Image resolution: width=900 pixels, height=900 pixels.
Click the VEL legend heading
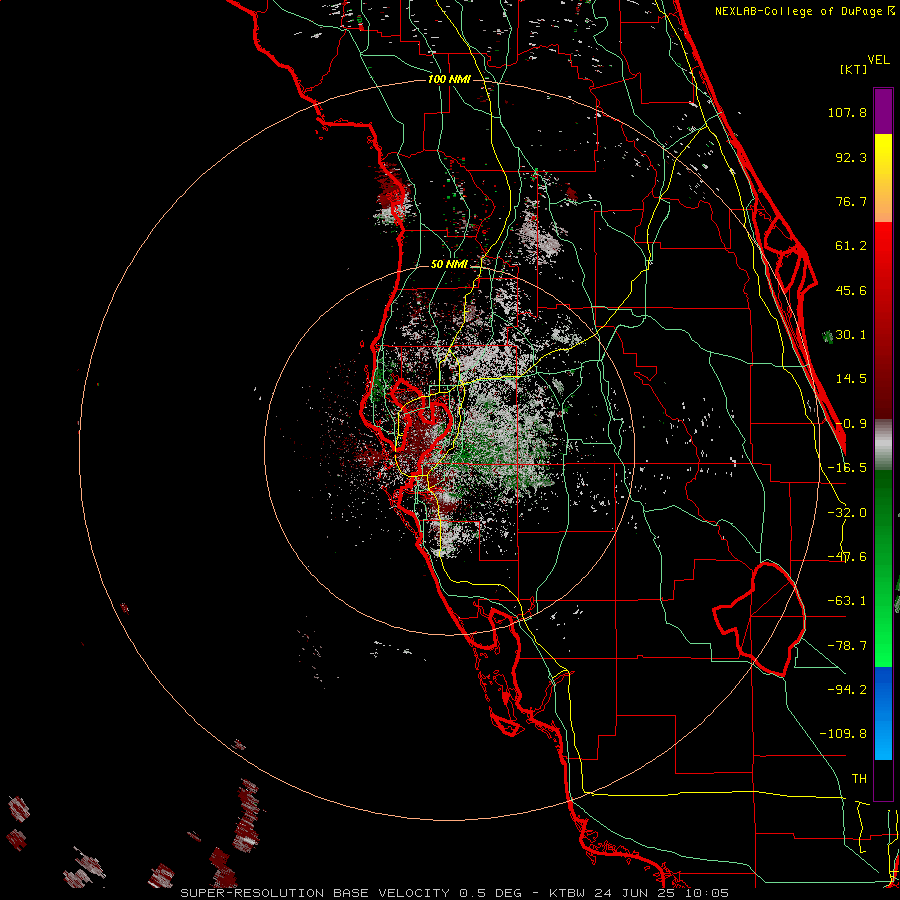click(878, 60)
